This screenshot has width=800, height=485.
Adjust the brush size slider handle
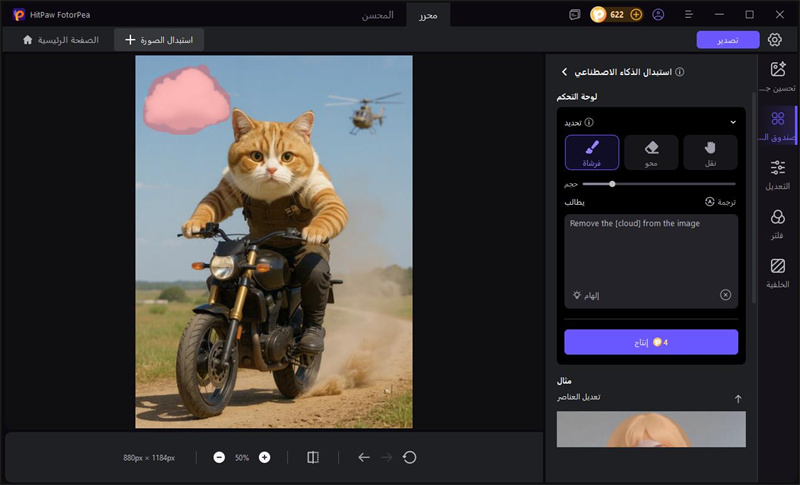(612, 184)
